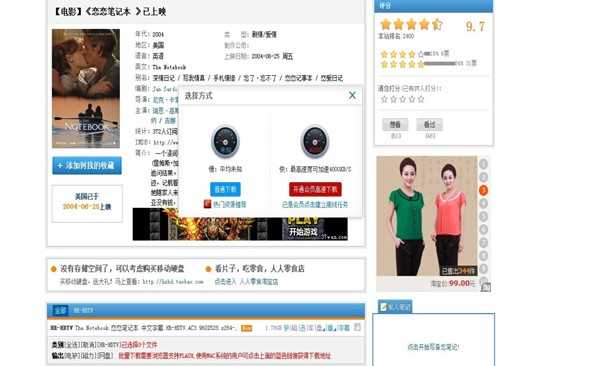This screenshot has height=366, width=596.
Task: Choose 电驴 in the 输出 row
Action: coord(72,356)
